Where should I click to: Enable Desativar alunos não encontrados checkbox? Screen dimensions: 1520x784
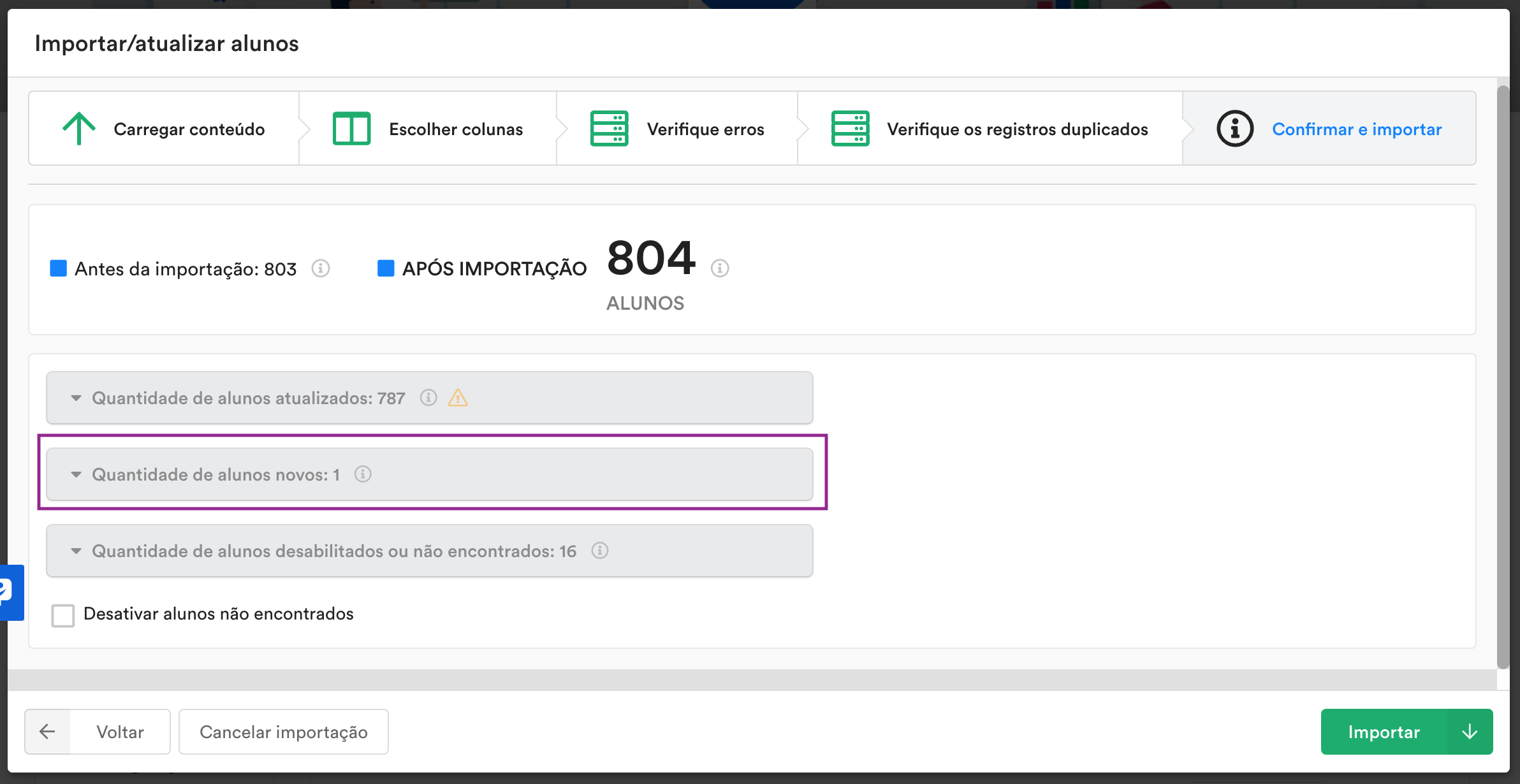click(63, 615)
